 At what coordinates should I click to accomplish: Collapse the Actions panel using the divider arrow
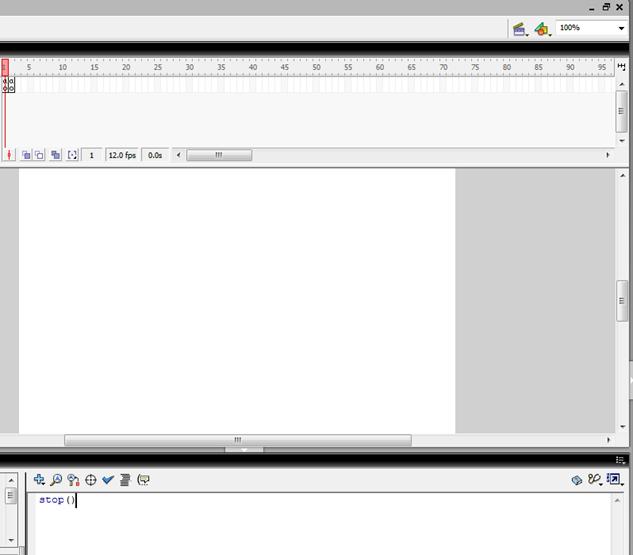click(x=244, y=450)
